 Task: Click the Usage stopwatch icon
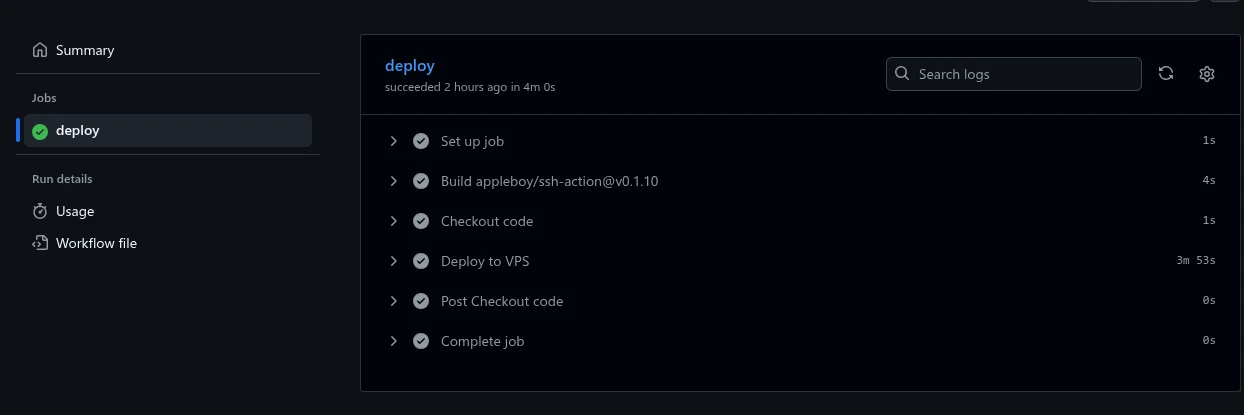coord(40,211)
